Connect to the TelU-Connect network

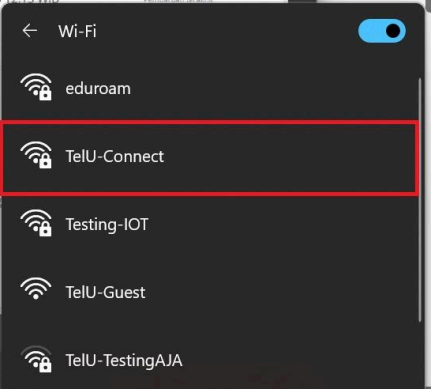click(x=115, y=157)
